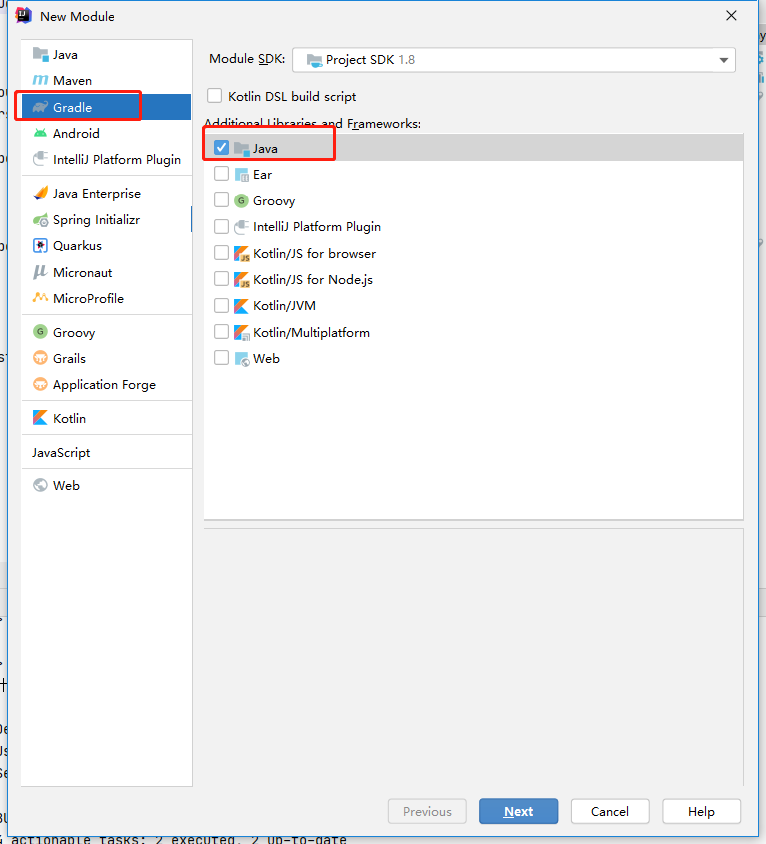This screenshot has height=844, width=766.
Task: Click the Kotlin/Multiplatform icon
Action: tap(242, 333)
